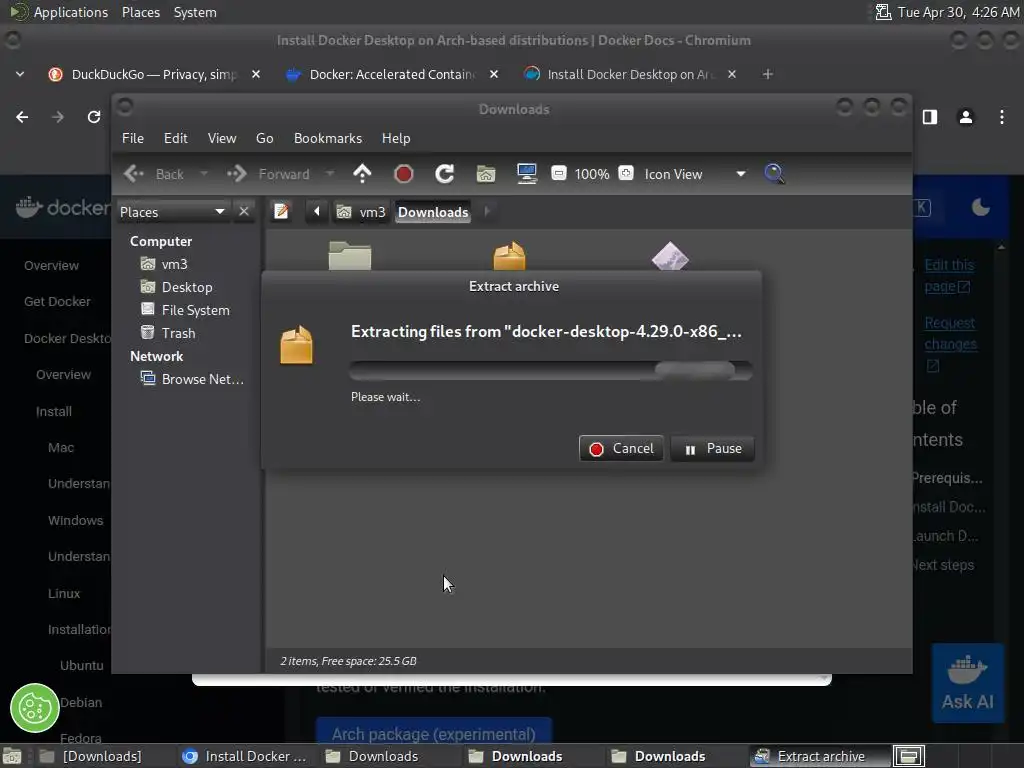The width and height of the screenshot is (1024, 768).
Task: Toggle the Chromium side panel icon
Action: [930, 117]
